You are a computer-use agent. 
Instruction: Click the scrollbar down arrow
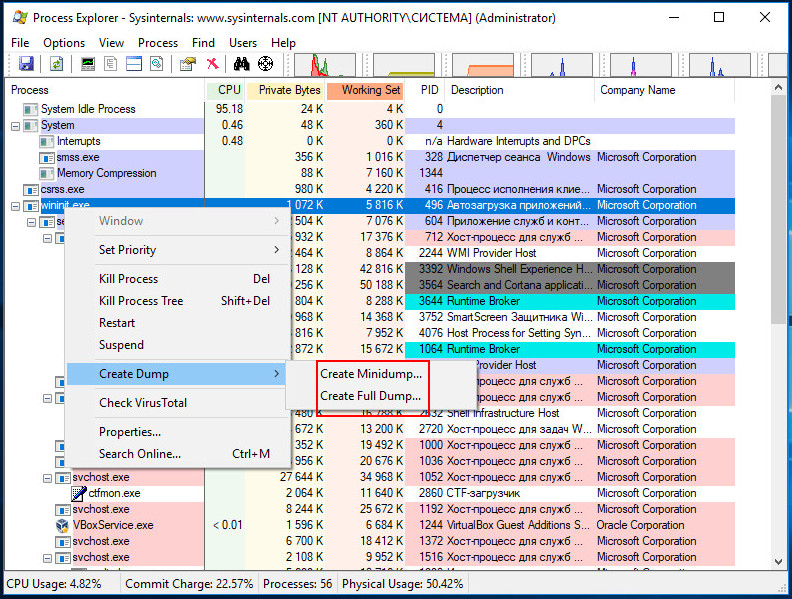(778, 562)
